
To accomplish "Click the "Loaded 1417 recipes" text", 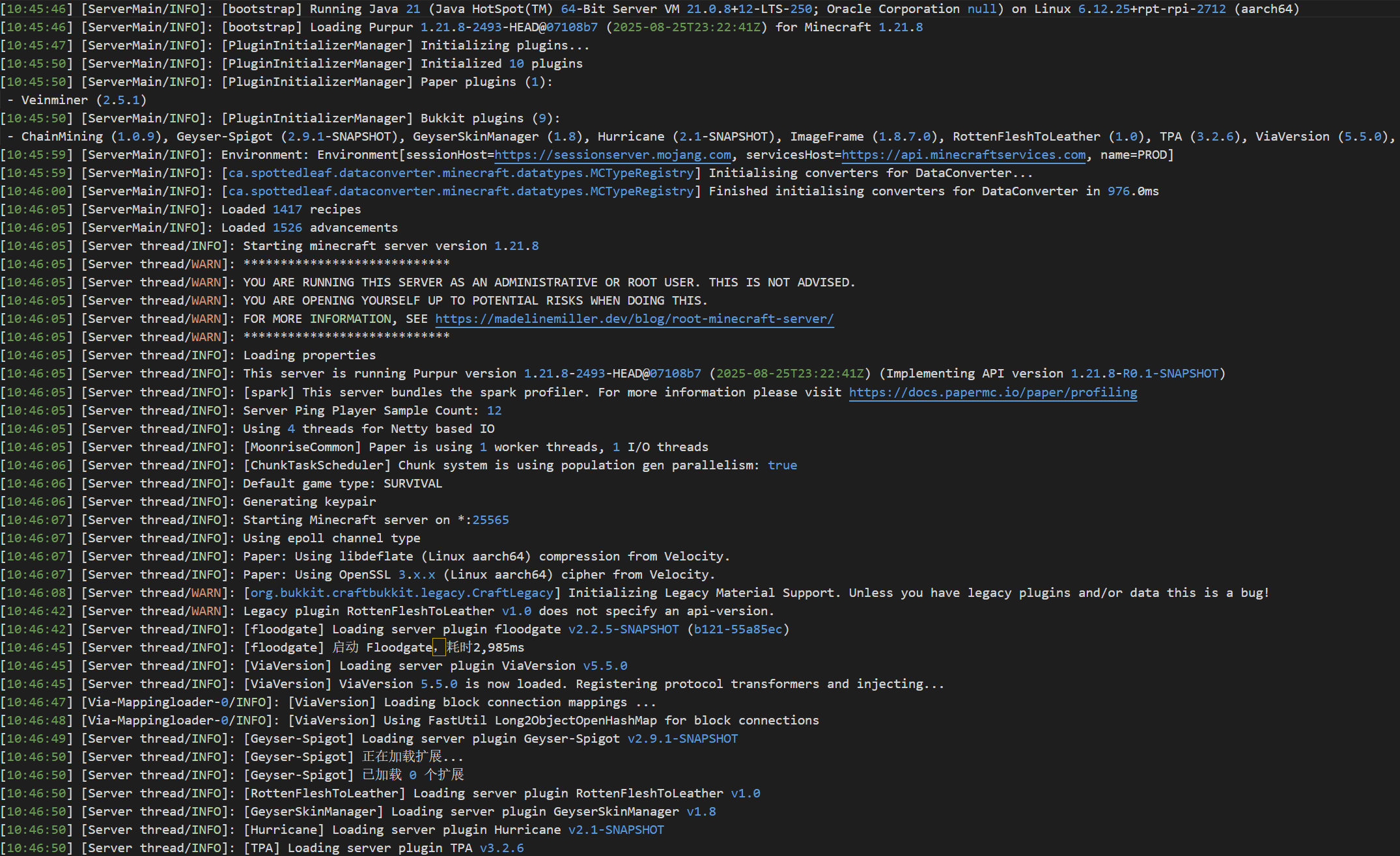I will point(290,210).
